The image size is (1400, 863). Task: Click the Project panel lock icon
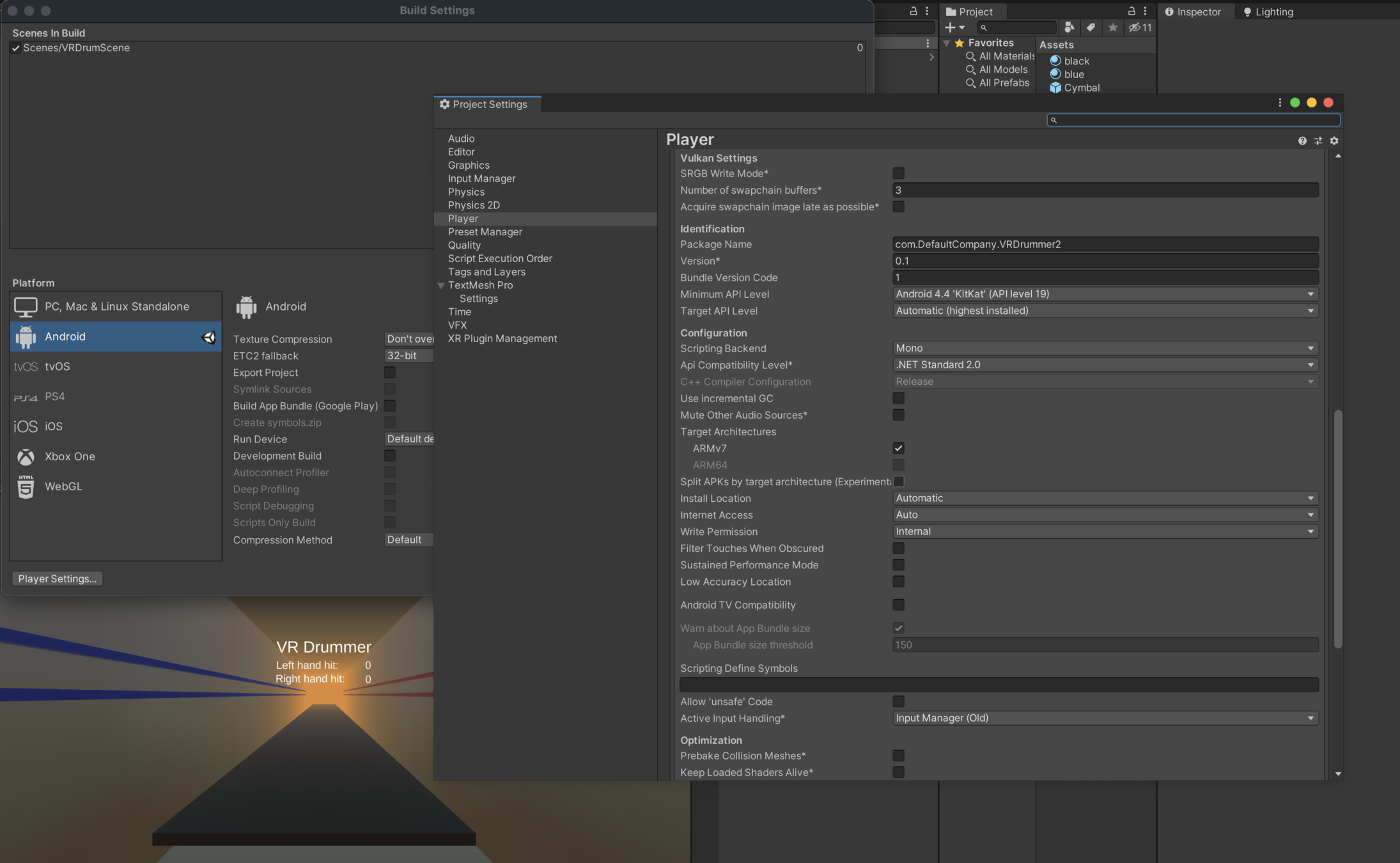coord(1132,11)
